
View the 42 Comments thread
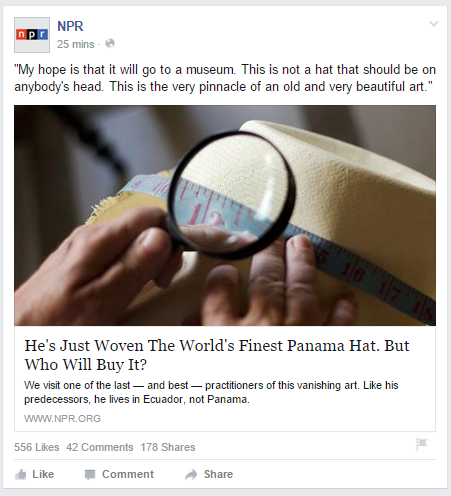point(100,447)
